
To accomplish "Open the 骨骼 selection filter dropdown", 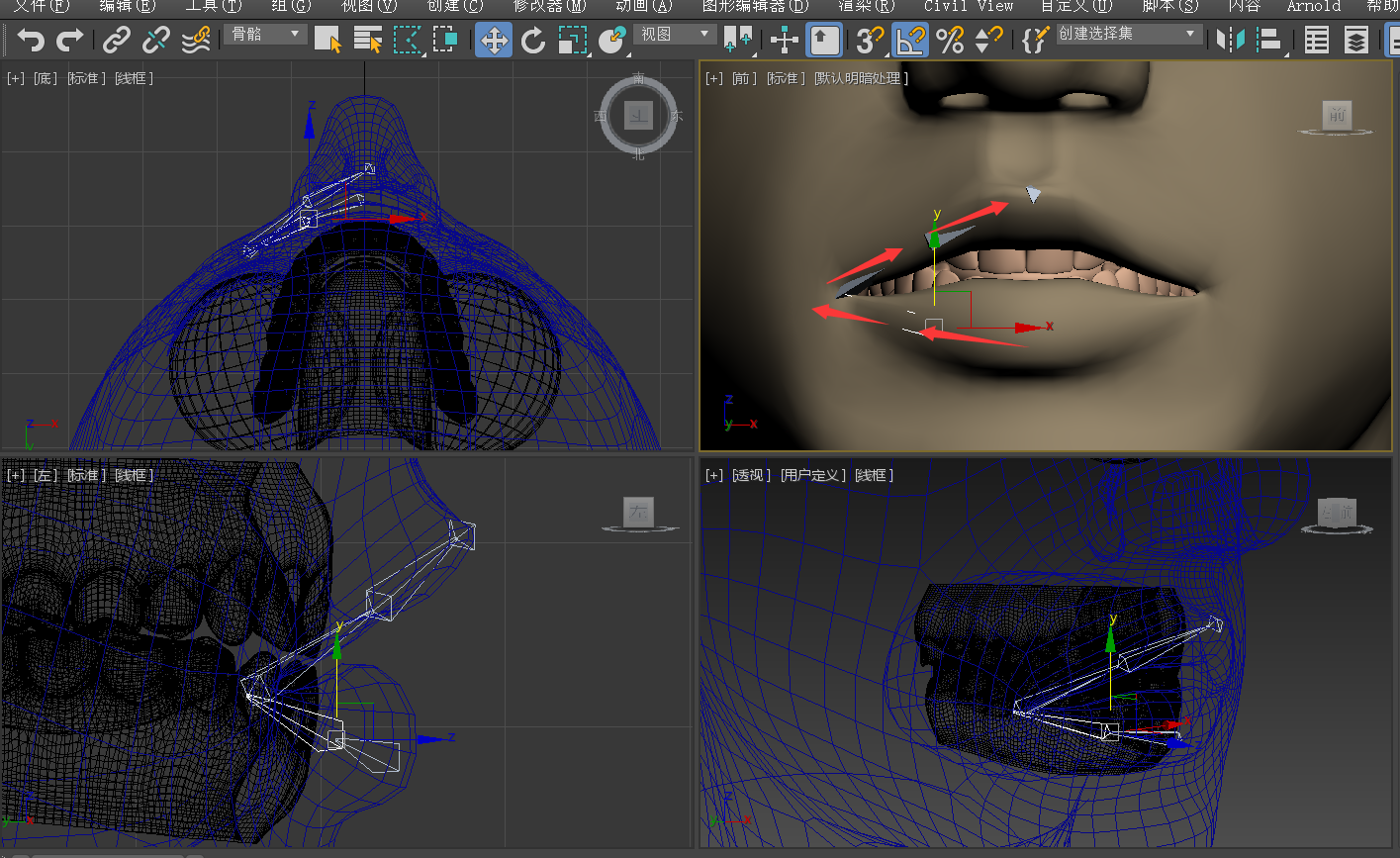I will click(x=265, y=35).
